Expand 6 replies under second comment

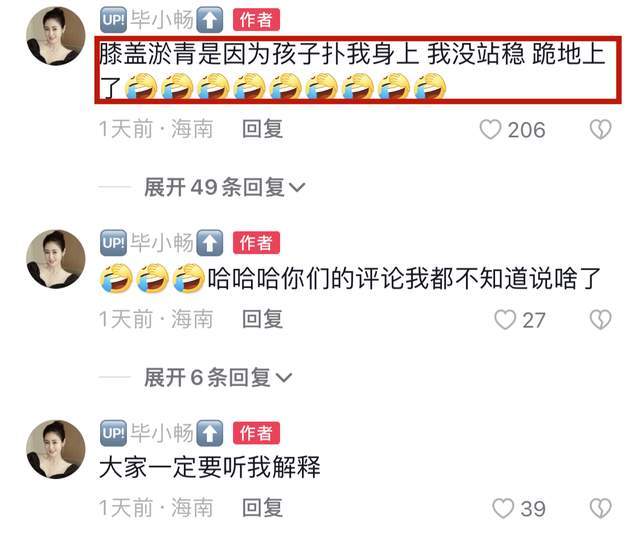point(218,377)
